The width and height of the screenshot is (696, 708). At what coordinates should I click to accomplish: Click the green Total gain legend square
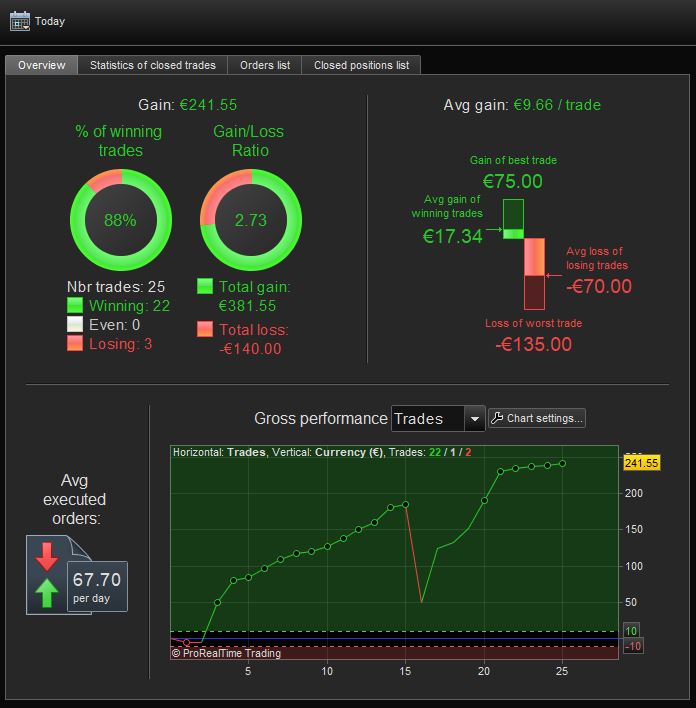[x=205, y=286]
